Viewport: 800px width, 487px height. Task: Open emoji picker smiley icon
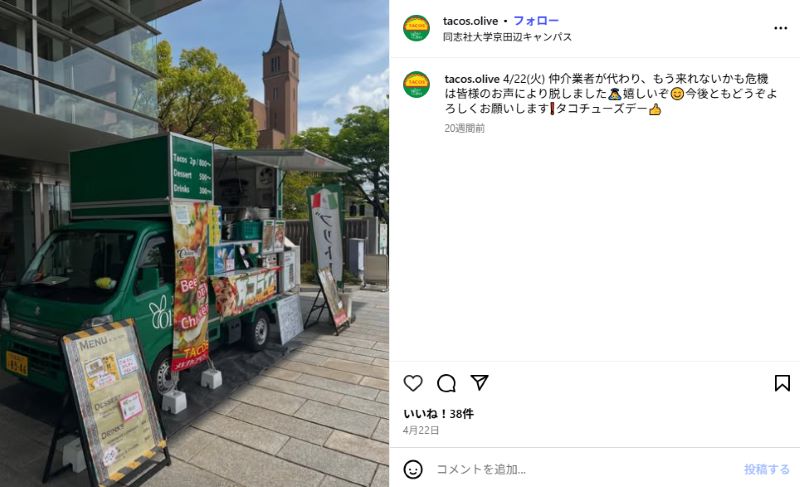(413, 469)
